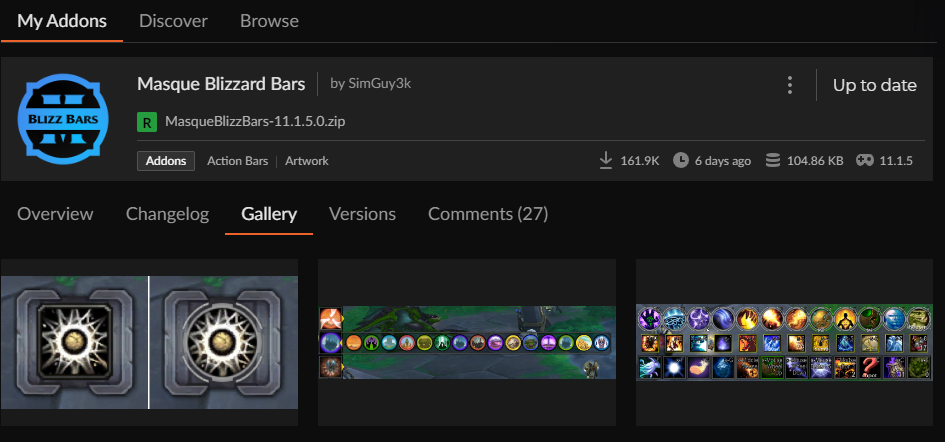
Task: Open the My Addons tab
Action: (62, 21)
